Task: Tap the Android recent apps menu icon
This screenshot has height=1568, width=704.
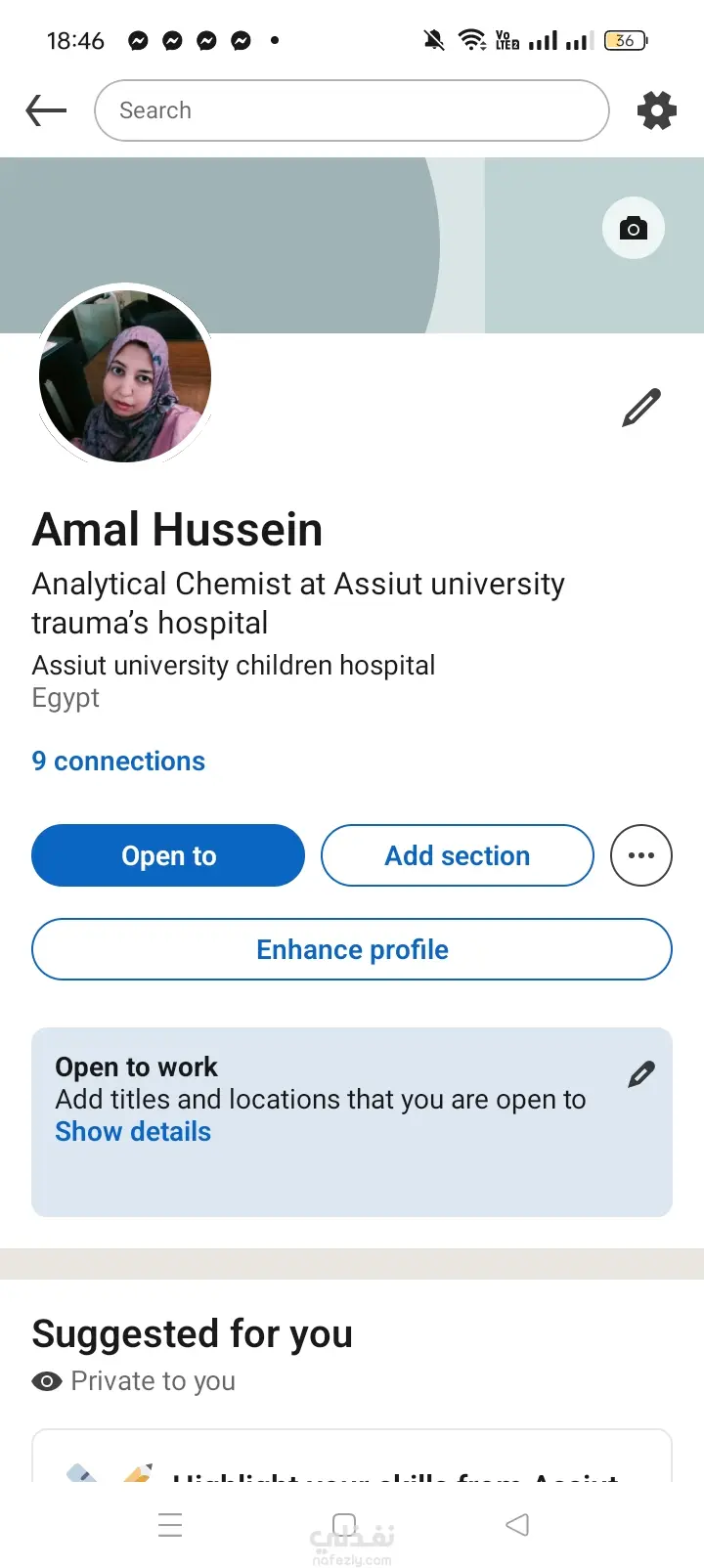Action: click(170, 1525)
